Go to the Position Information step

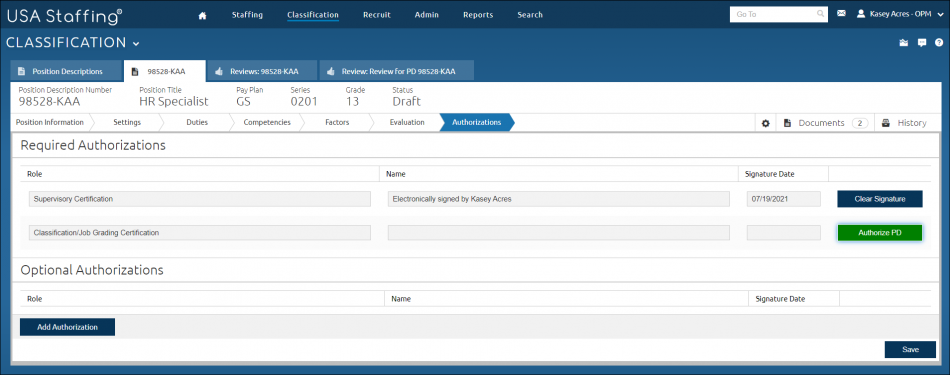click(50, 122)
